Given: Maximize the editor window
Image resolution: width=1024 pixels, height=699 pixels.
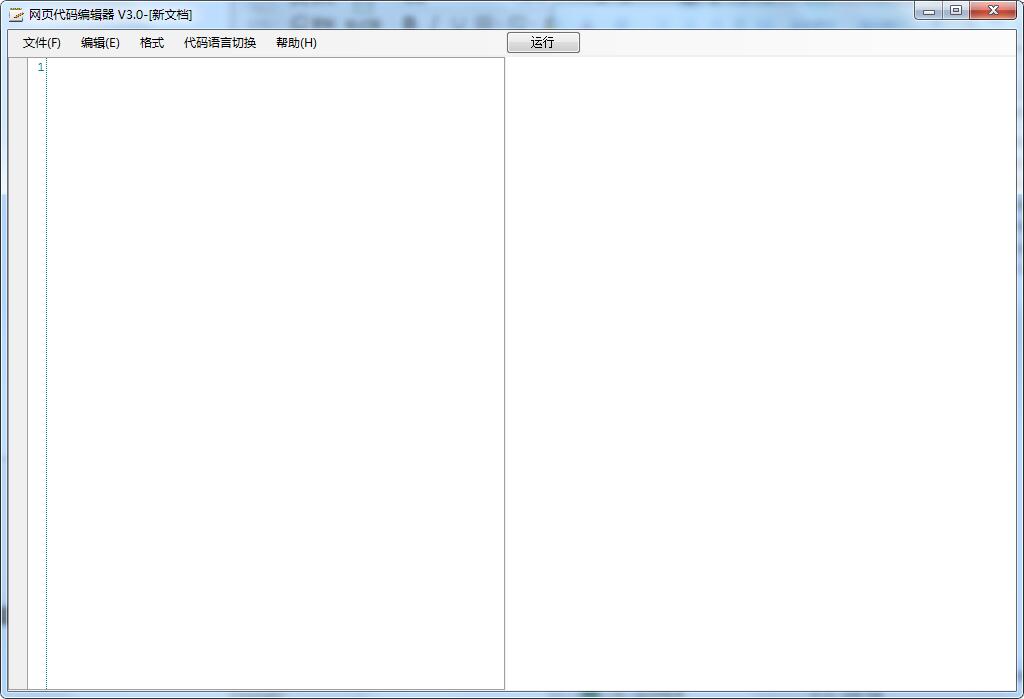Looking at the screenshot, I should [955, 10].
